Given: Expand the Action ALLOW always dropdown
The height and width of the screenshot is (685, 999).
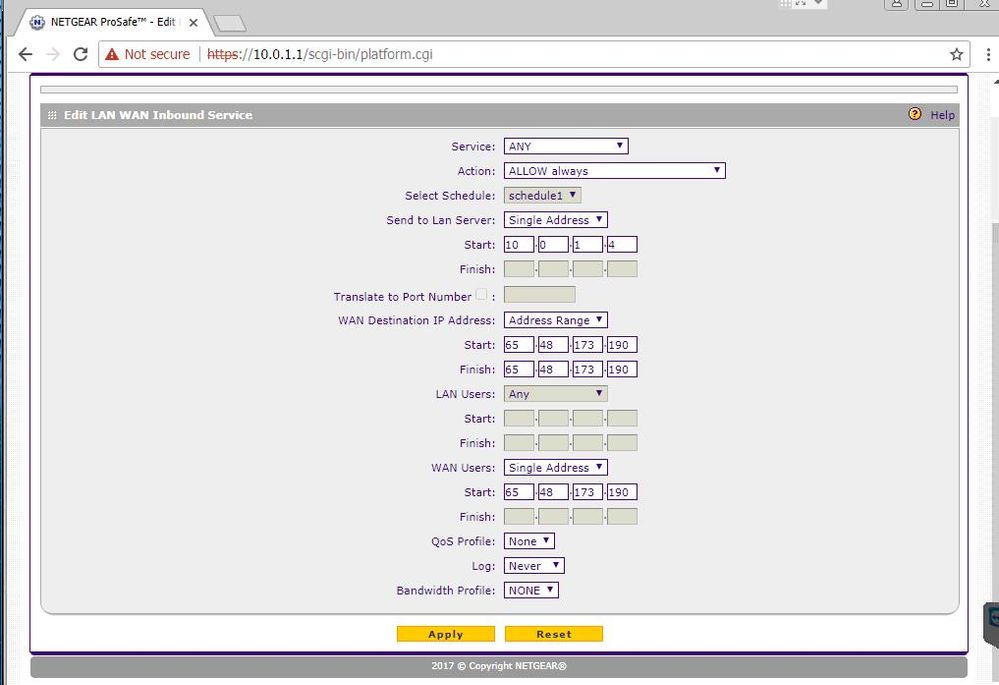Looking at the screenshot, I should tap(614, 171).
